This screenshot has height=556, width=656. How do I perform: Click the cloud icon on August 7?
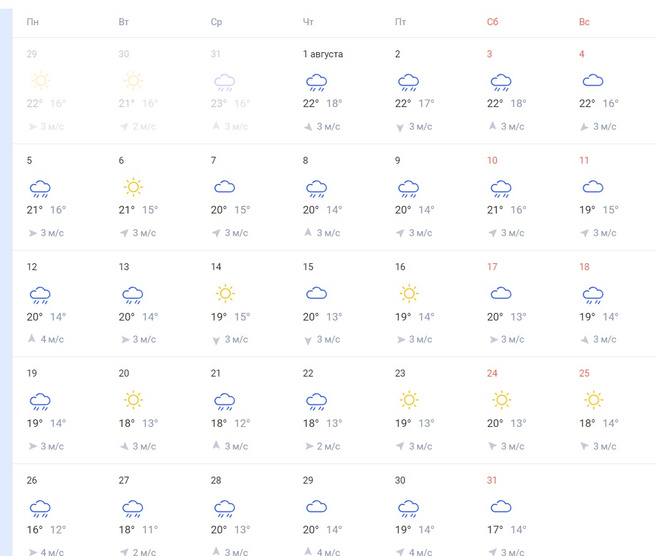click(x=223, y=187)
